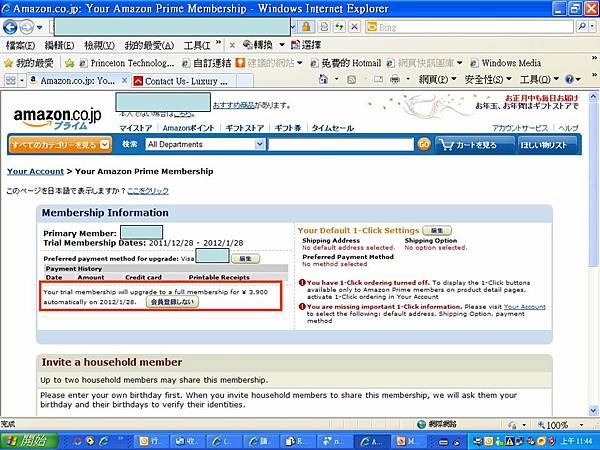Close the Amazon.co.jp tab
This screenshot has height=450, width=600.
pos(124,80)
